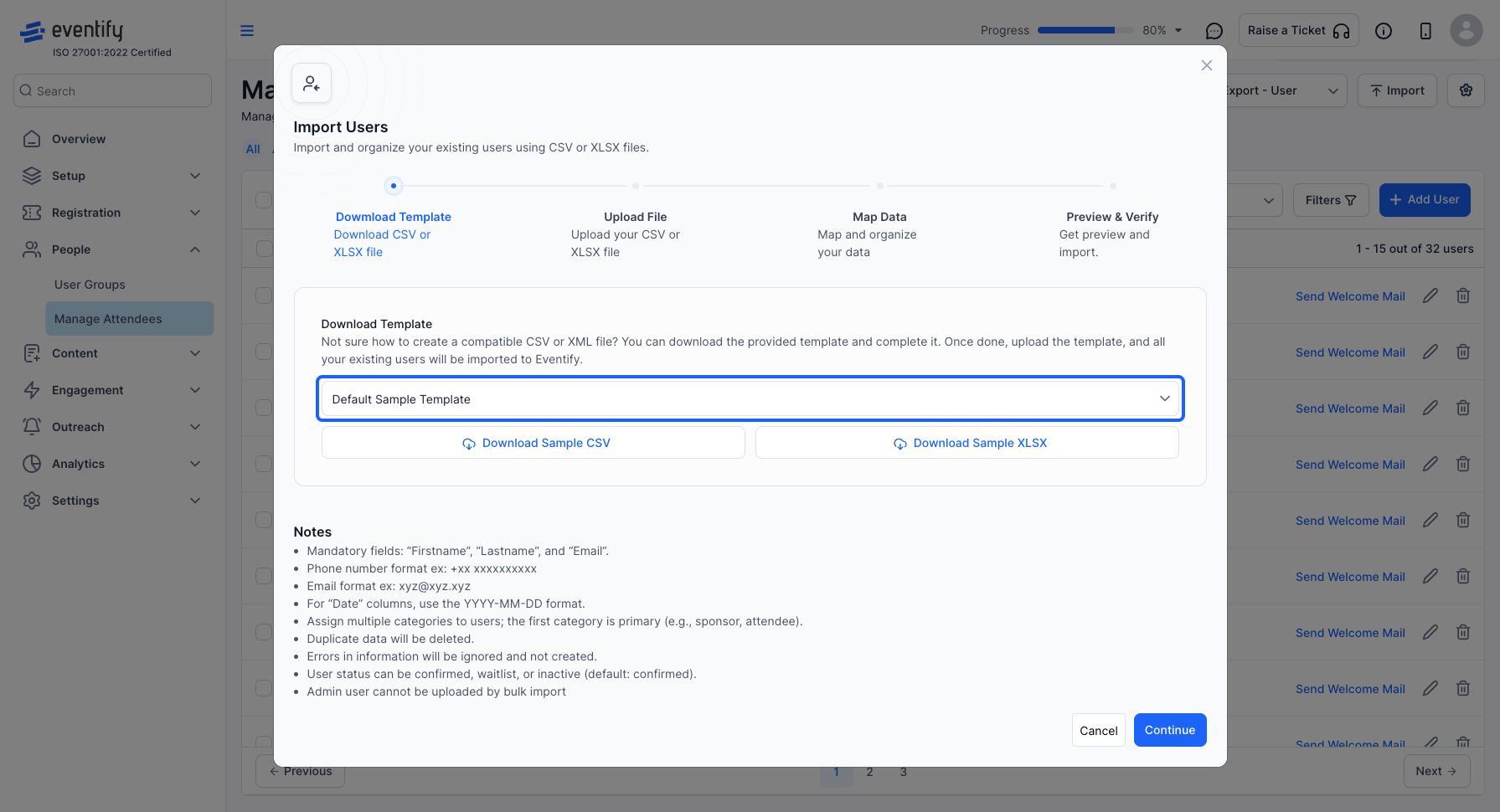This screenshot has height=812, width=1500.
Task: Click the Next pagination button
Action: click(1436, 771)
